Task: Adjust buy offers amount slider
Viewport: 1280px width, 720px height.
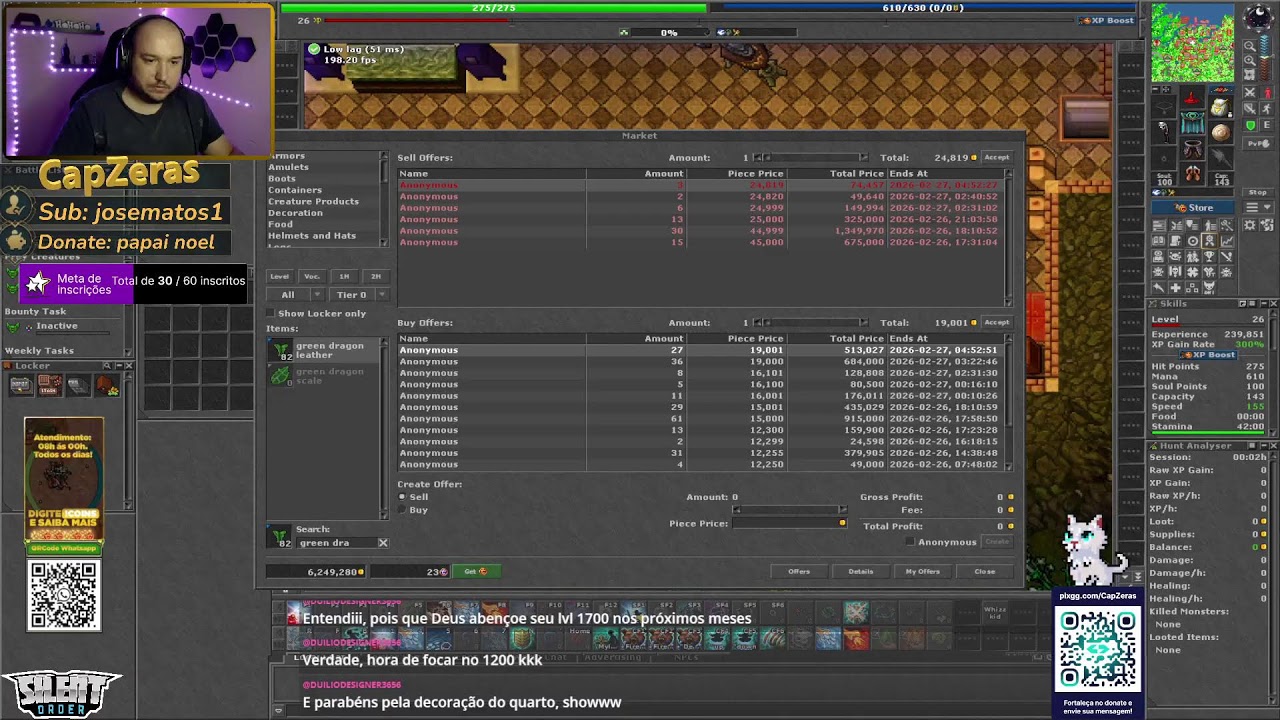Action: click(x=813, y=322)
